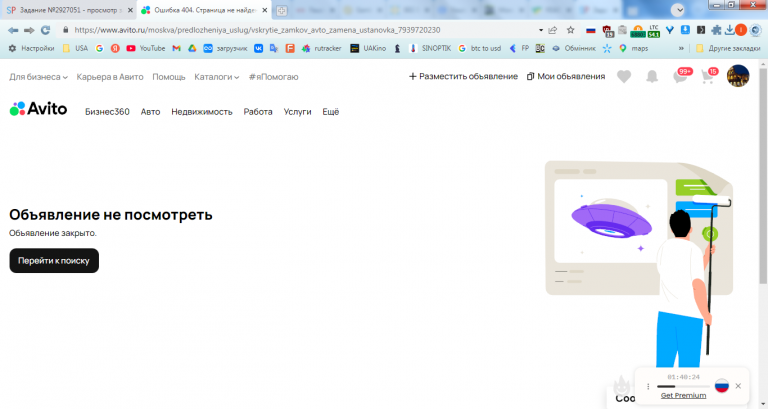Open the VK bookmark icon

tap(258, 48)
